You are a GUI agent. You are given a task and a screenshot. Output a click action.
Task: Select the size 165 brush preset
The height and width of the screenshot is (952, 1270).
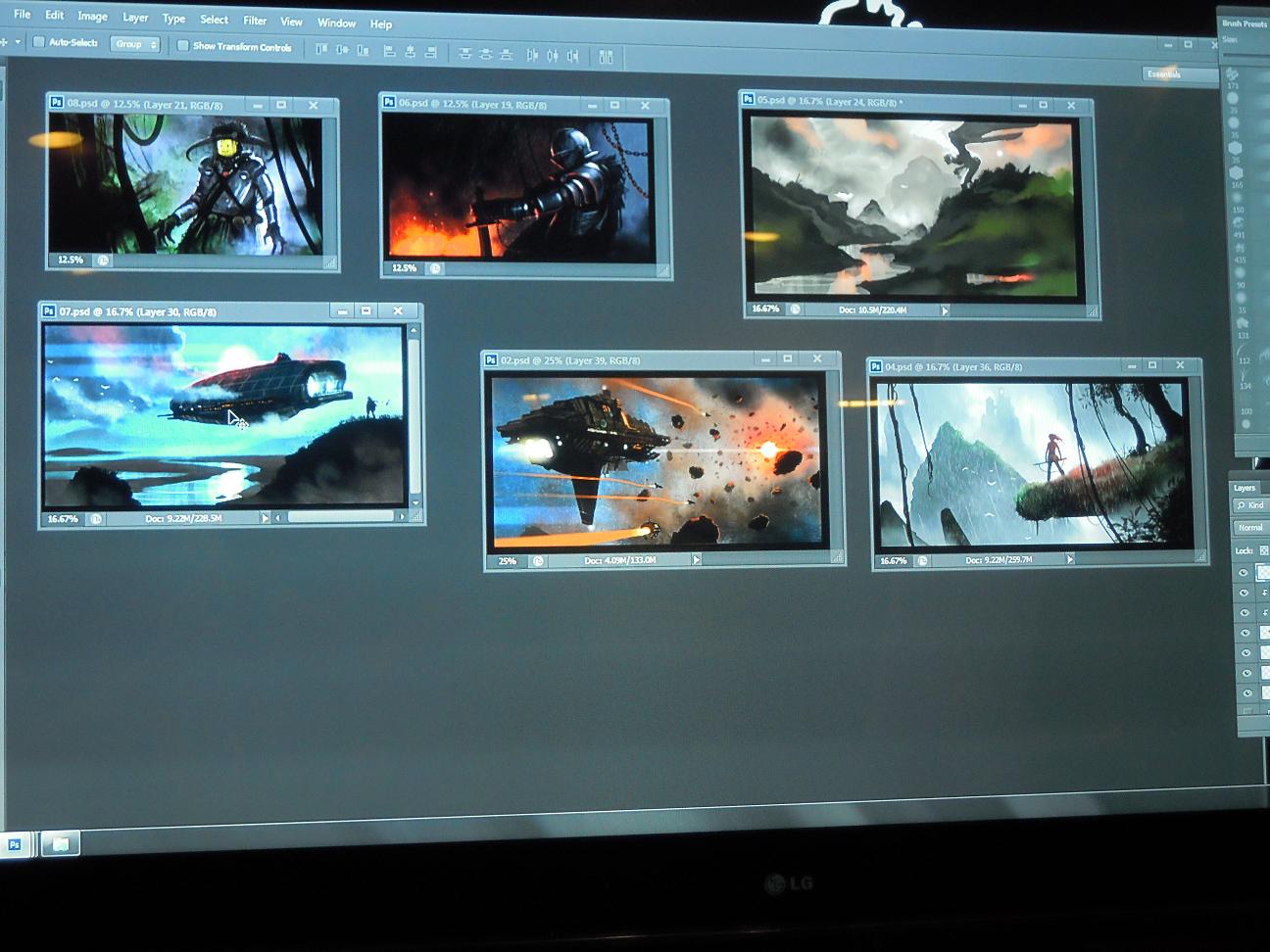[1236, 173]
